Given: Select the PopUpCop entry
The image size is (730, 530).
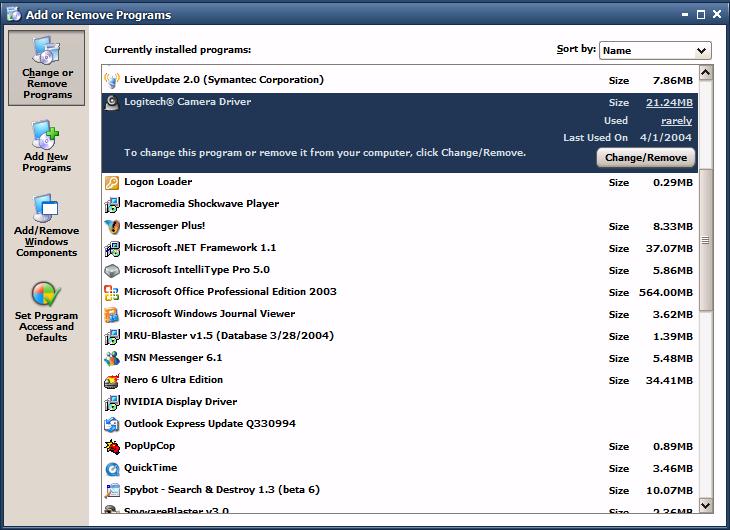Looking at the screenshot, I should point(399,446).
